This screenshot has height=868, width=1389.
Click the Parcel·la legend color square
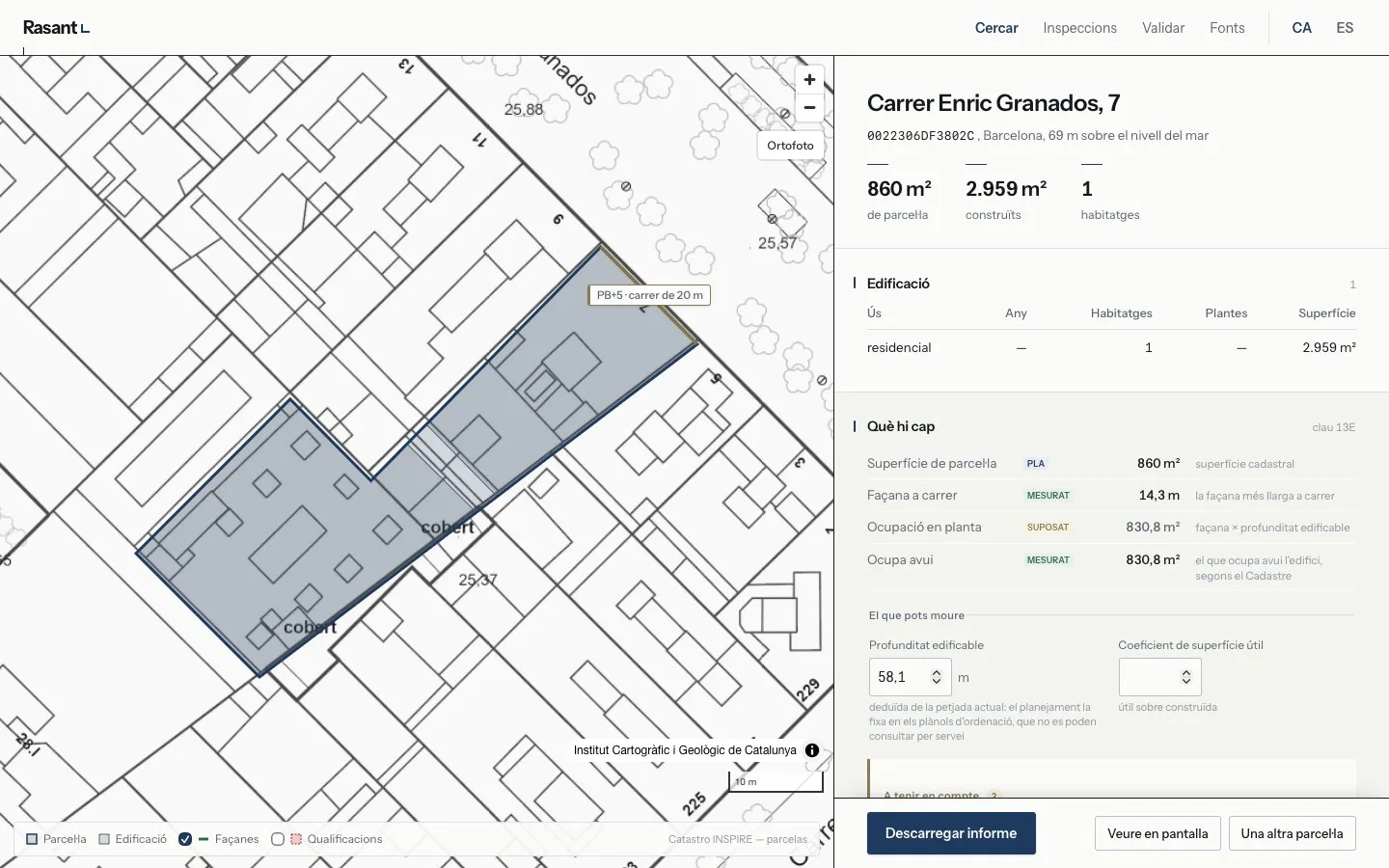pos(32,839)
